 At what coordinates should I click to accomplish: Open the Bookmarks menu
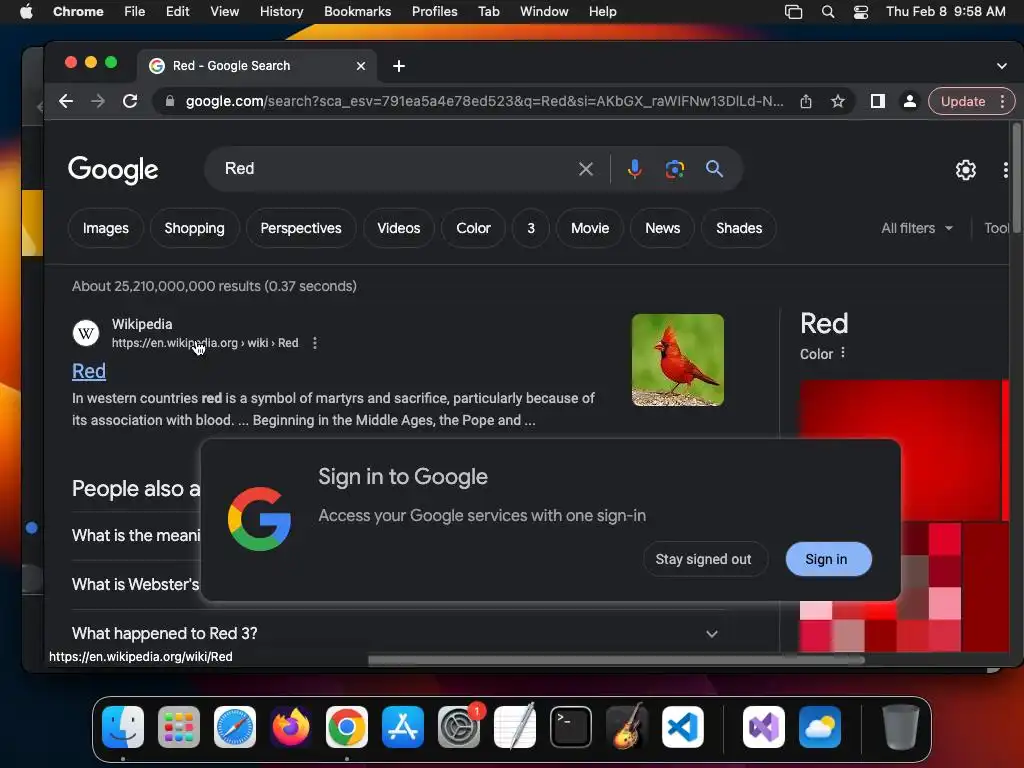(x=357, y=12)
